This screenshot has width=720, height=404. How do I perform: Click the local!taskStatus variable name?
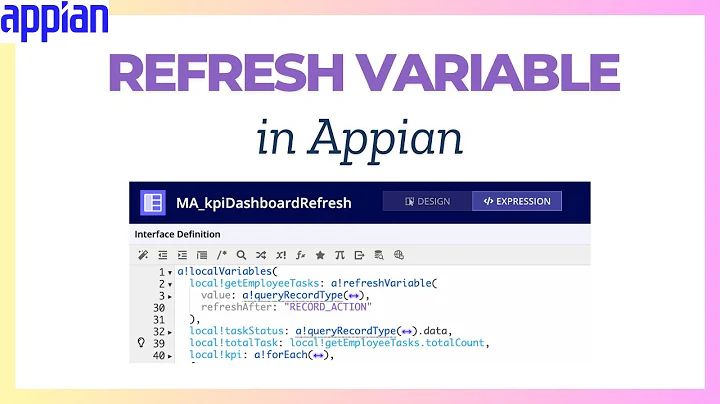click(x=236, y=331)
